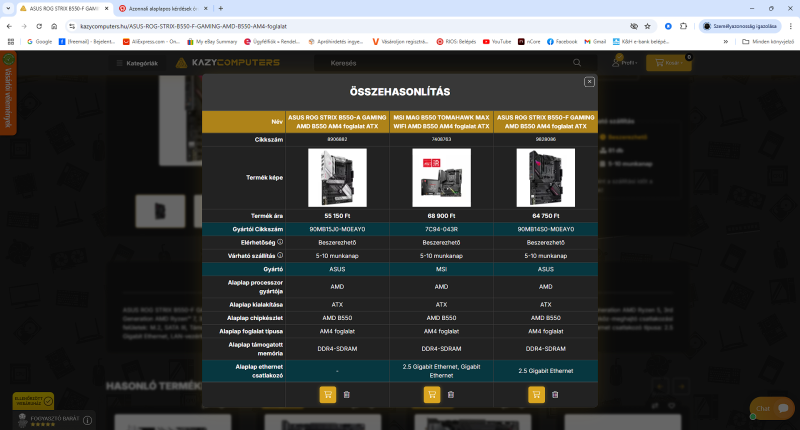Open the Chrome three-dot menu
Viewport: 800px width, 430px height.
(x=791, y=26)
